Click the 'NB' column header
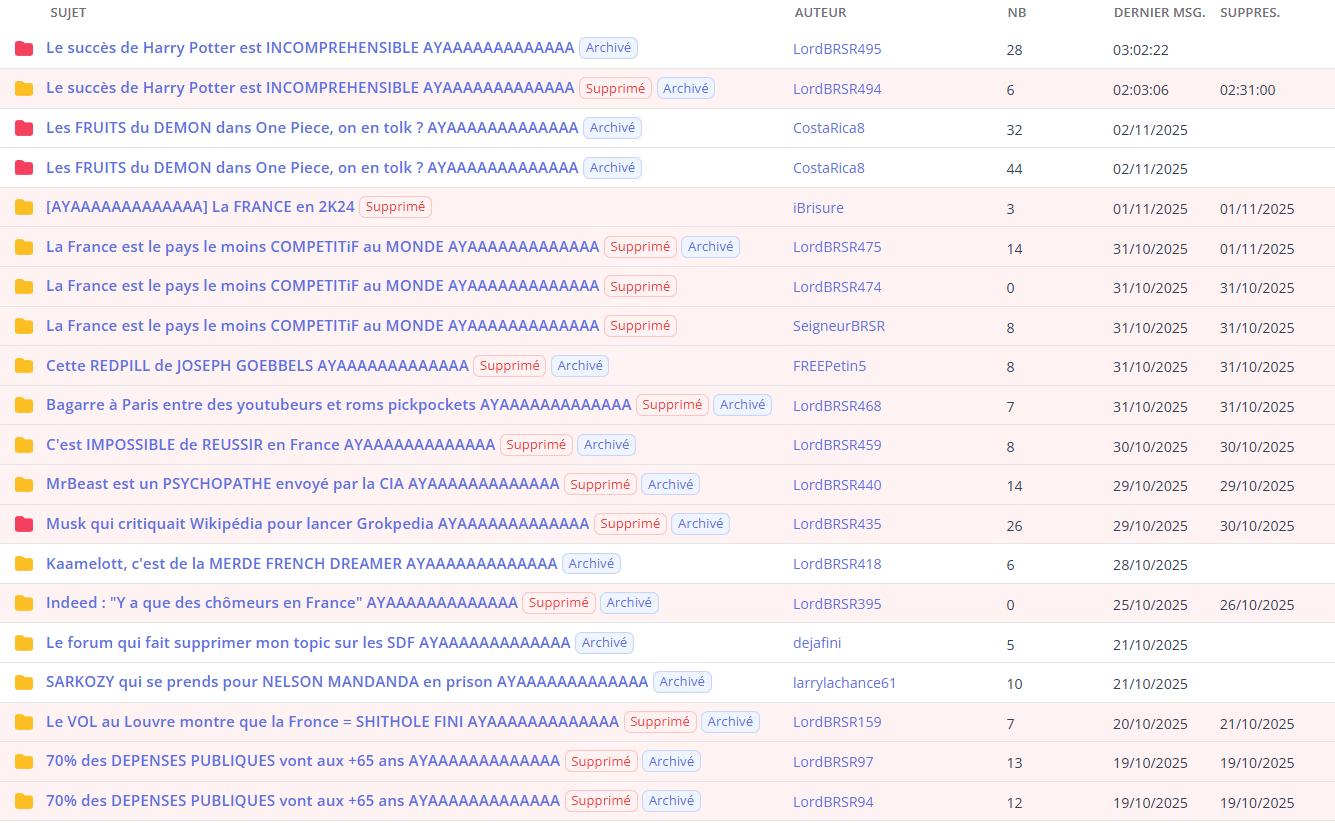 [x=1016, y=13]
